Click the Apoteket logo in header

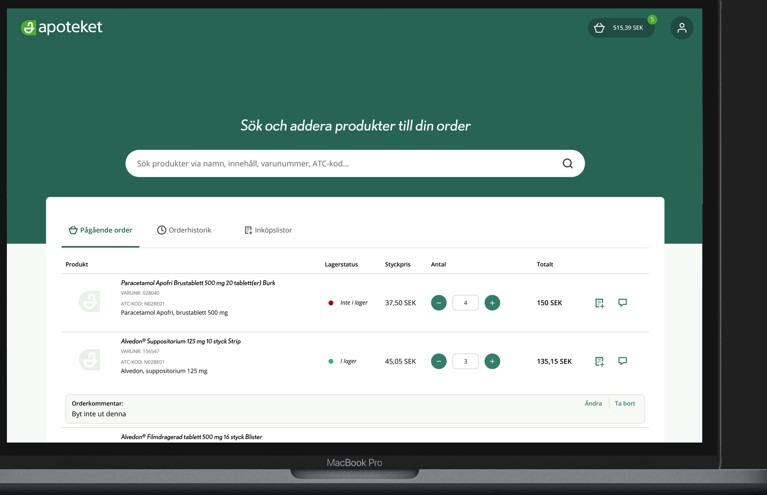pos(62,28)
